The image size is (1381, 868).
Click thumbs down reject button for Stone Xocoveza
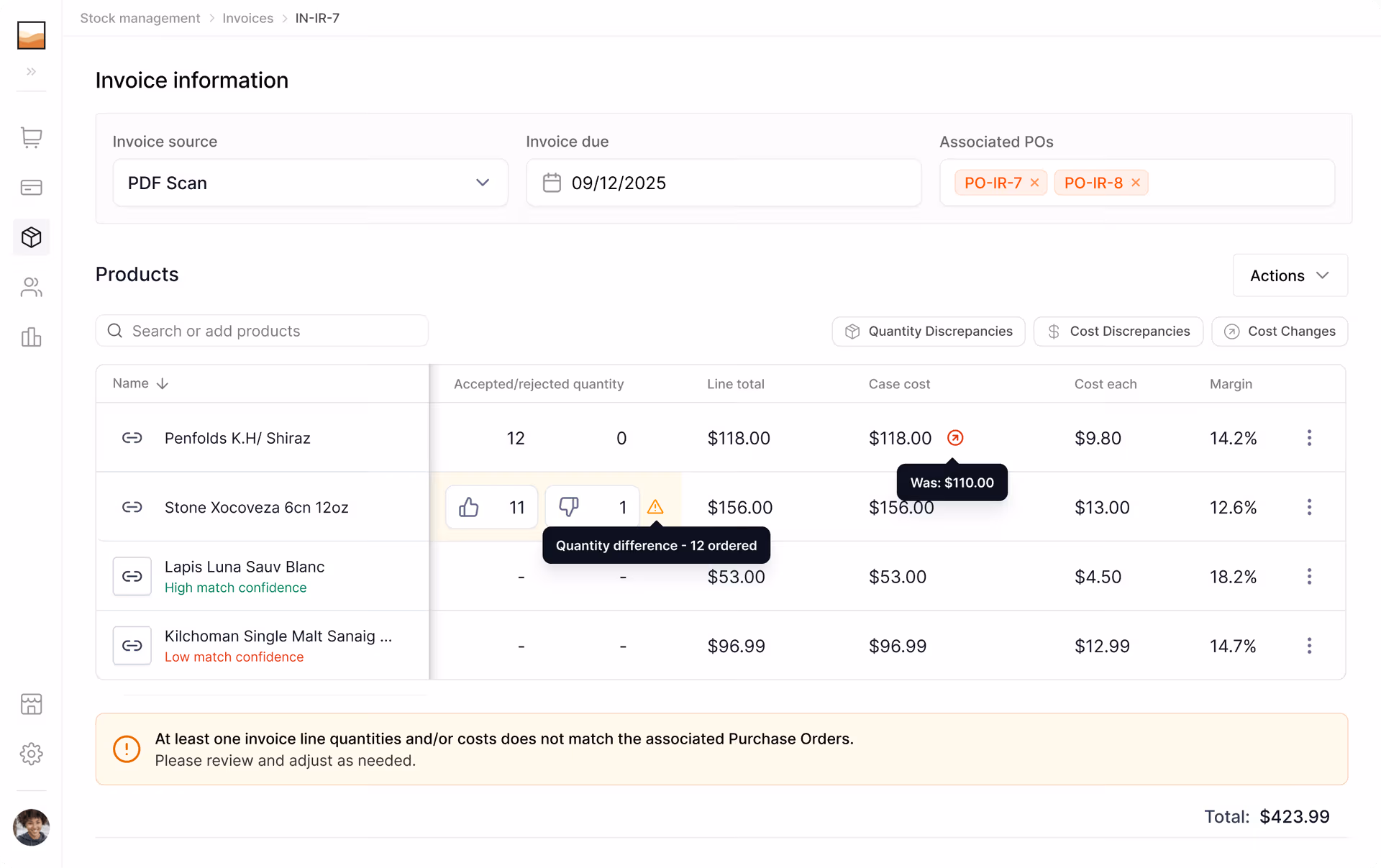(569, 507)
